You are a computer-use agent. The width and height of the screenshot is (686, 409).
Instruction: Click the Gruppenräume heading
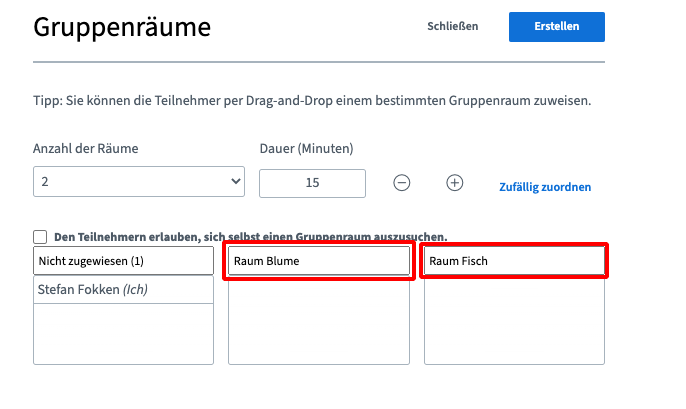(122, 27)
